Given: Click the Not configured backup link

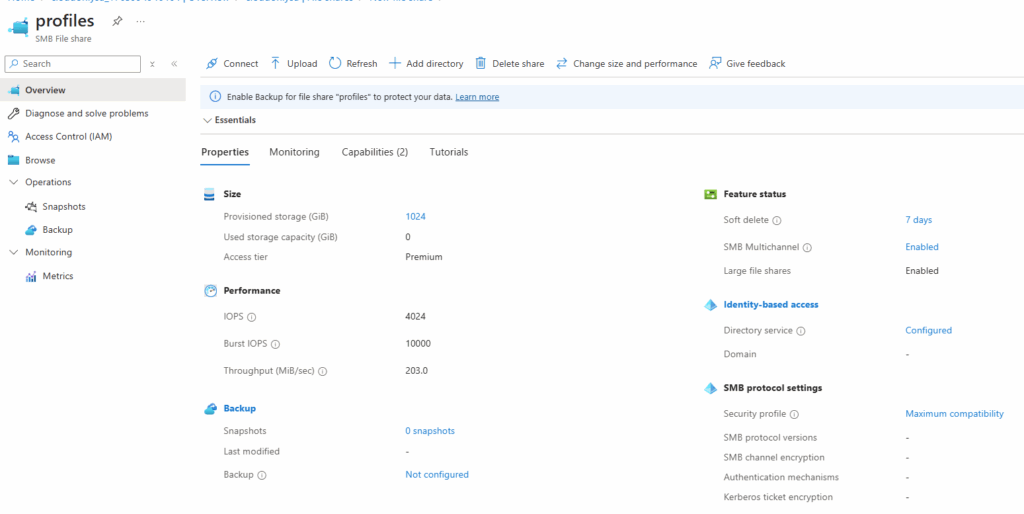Looking at the screenshot, I should pyautogui.click(x=436, y=475).
